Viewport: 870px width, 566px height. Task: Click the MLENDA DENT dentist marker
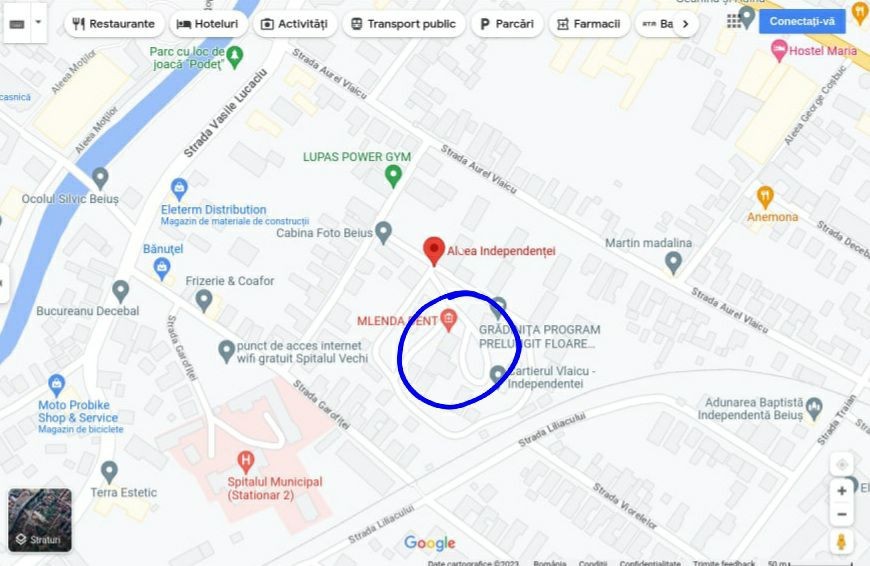448,320
